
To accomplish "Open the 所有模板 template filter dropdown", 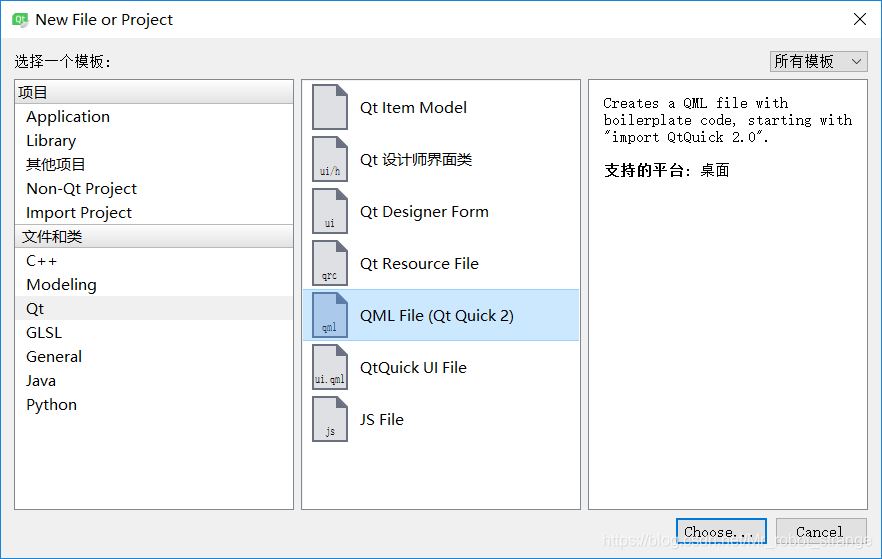I will [818, 61].
